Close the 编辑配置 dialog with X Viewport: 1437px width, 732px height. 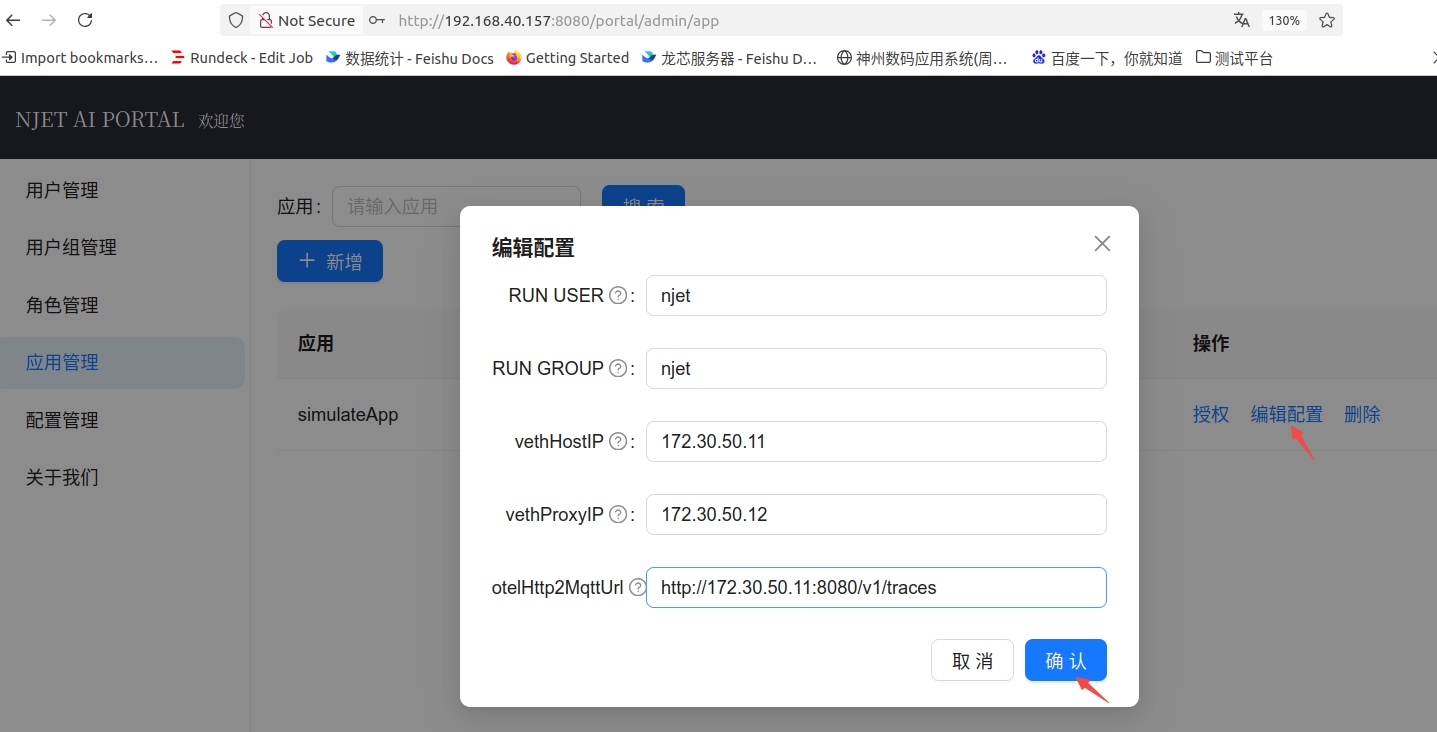click(x=1102, y=244)
